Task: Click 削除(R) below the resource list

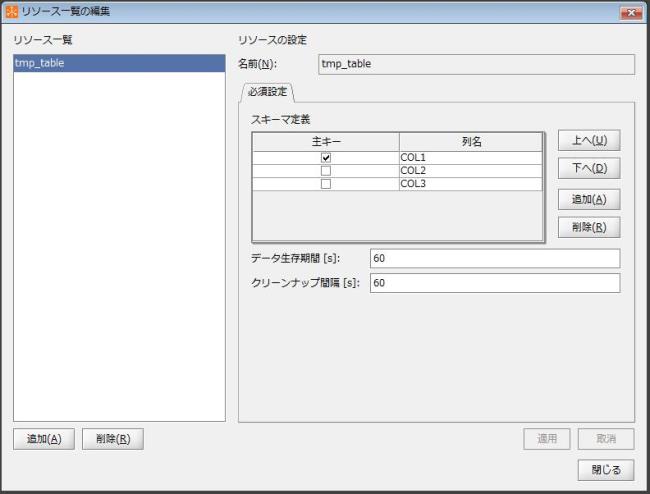Action: point(112,439)
